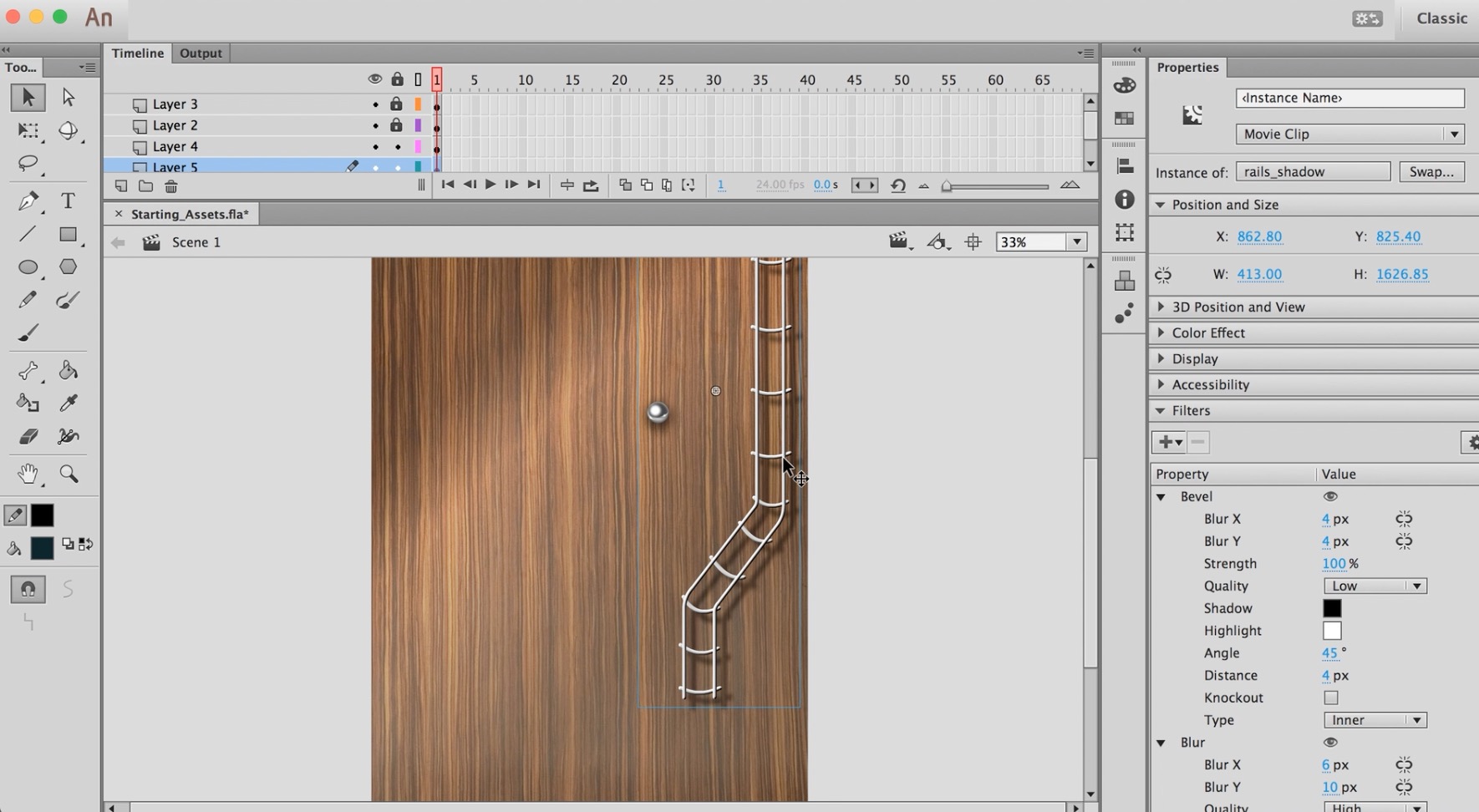Unlock Layer 3 padlock
The image size is (1479, 812).
point(397,104)
